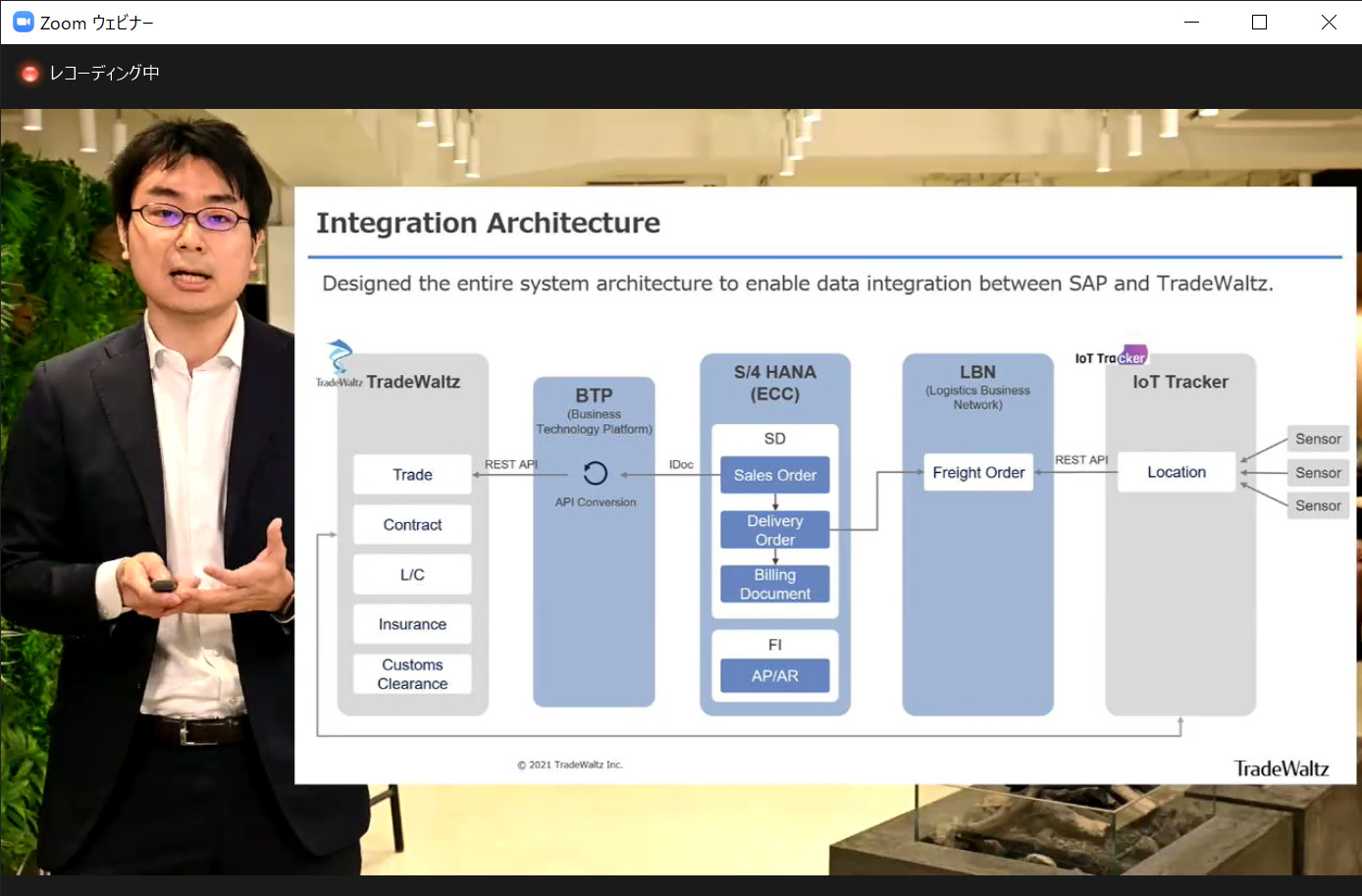
Task: Click the Zoom ウェビナー window title
Action: pyautogui.click(x=97, y=23)
